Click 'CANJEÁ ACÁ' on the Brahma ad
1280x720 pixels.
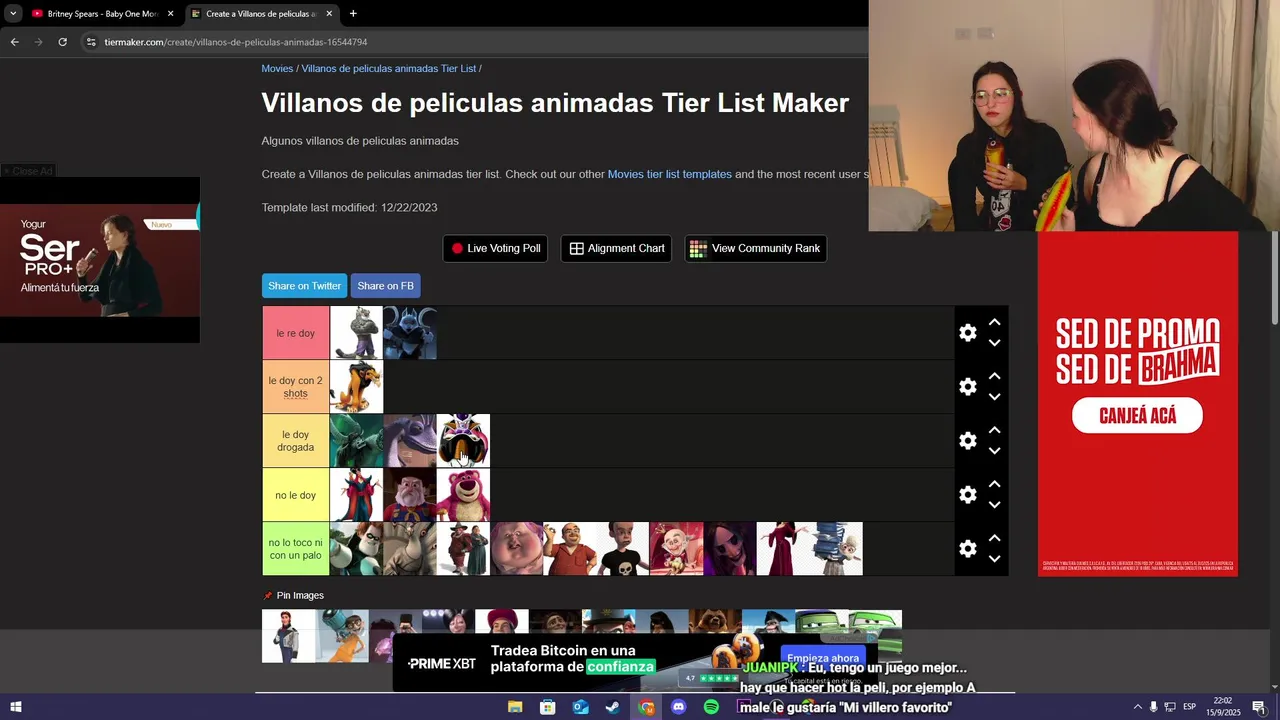[1137, 415]
